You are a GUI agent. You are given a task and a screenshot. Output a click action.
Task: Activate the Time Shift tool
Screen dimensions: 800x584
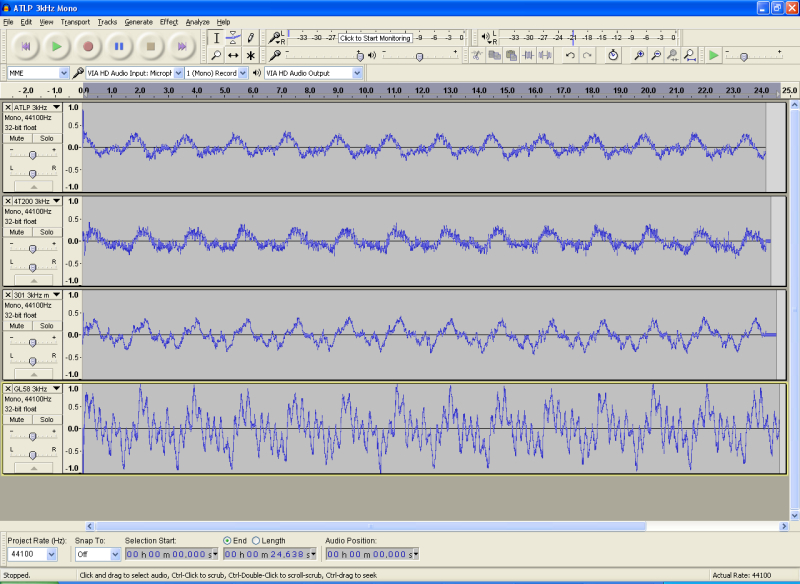pos(233,55)
